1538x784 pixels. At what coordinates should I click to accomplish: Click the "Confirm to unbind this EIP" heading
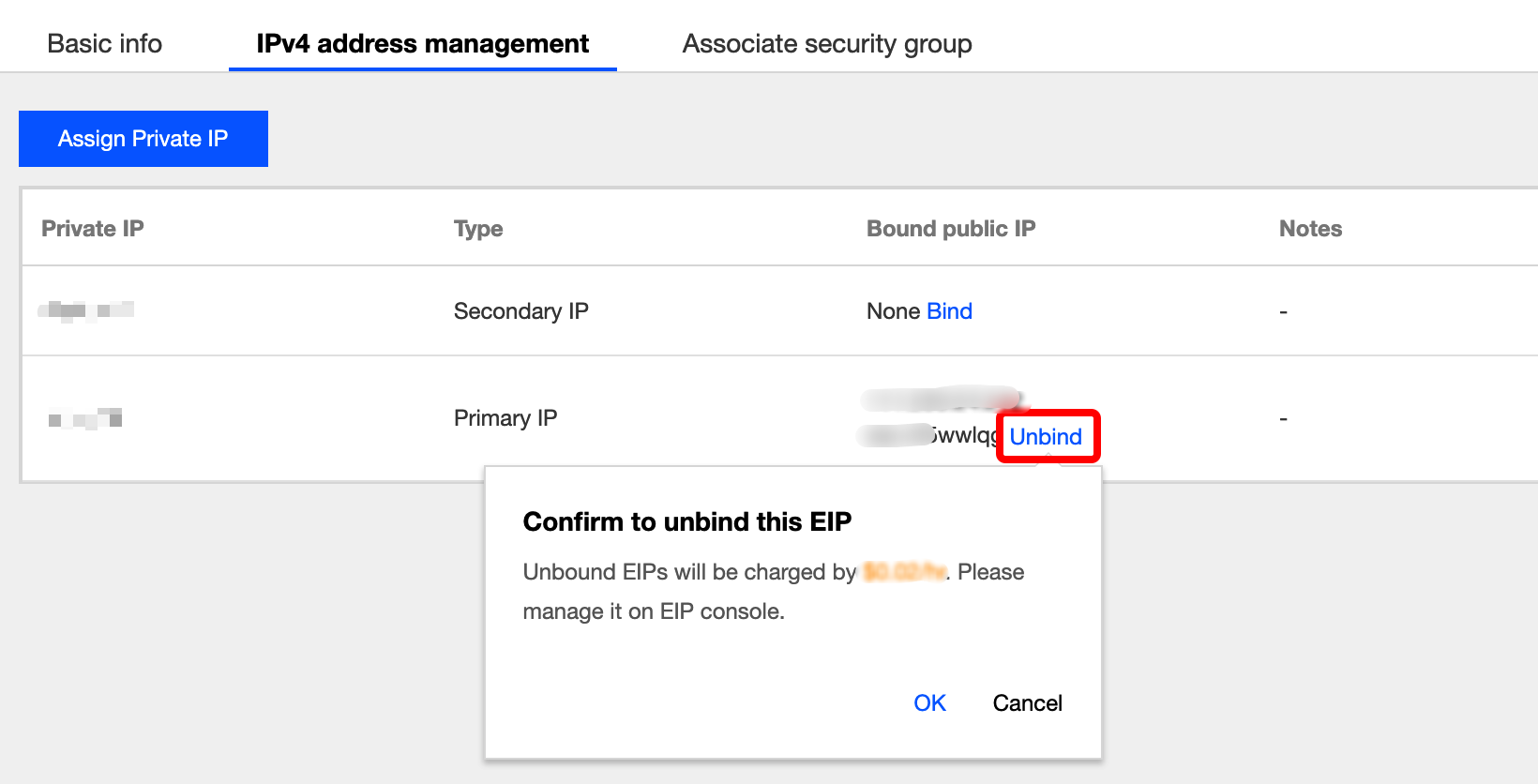(x=686, y=521)
